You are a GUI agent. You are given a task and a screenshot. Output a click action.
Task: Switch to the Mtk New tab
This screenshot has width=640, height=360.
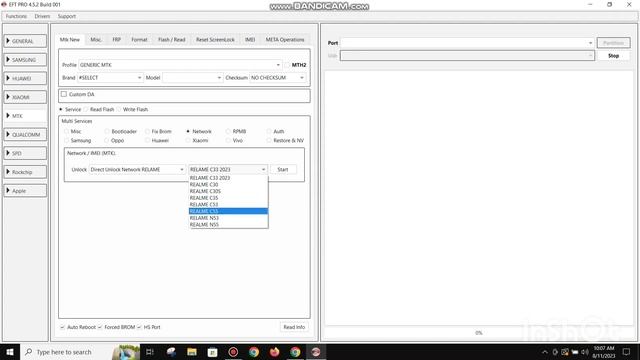[x=70, y=40]
